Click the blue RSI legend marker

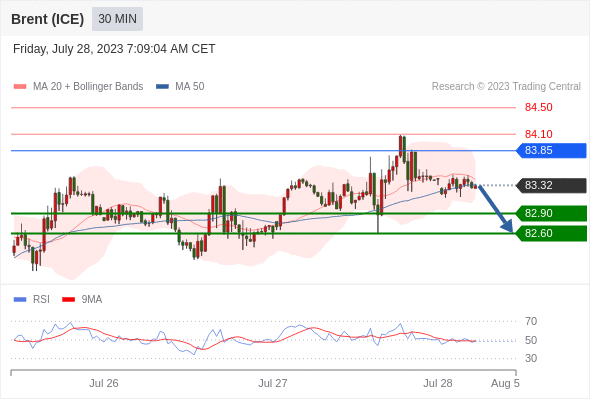[x=20, y=300]
